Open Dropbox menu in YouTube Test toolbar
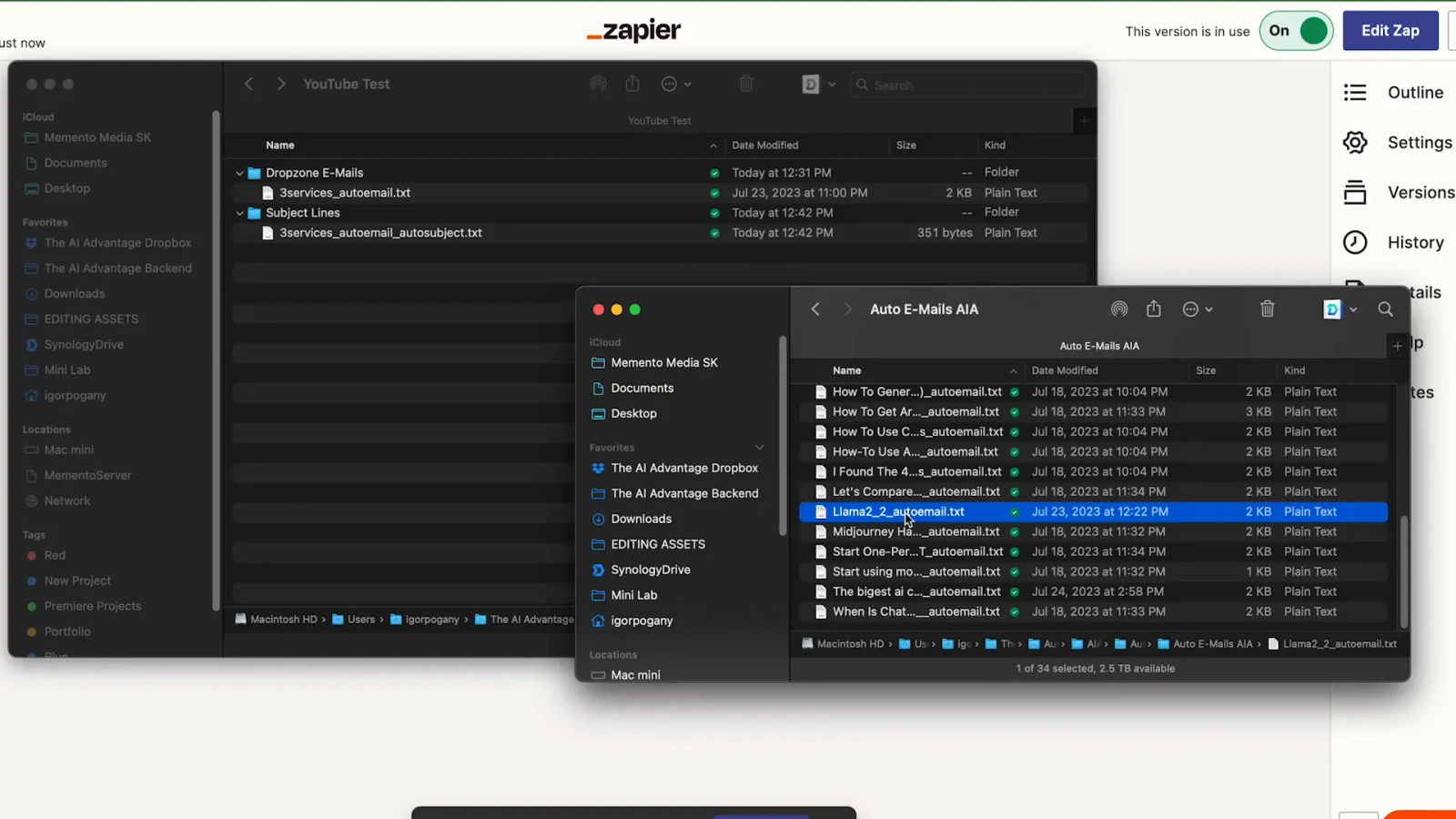The image size is (1456, 819). (x=819, y=84)
